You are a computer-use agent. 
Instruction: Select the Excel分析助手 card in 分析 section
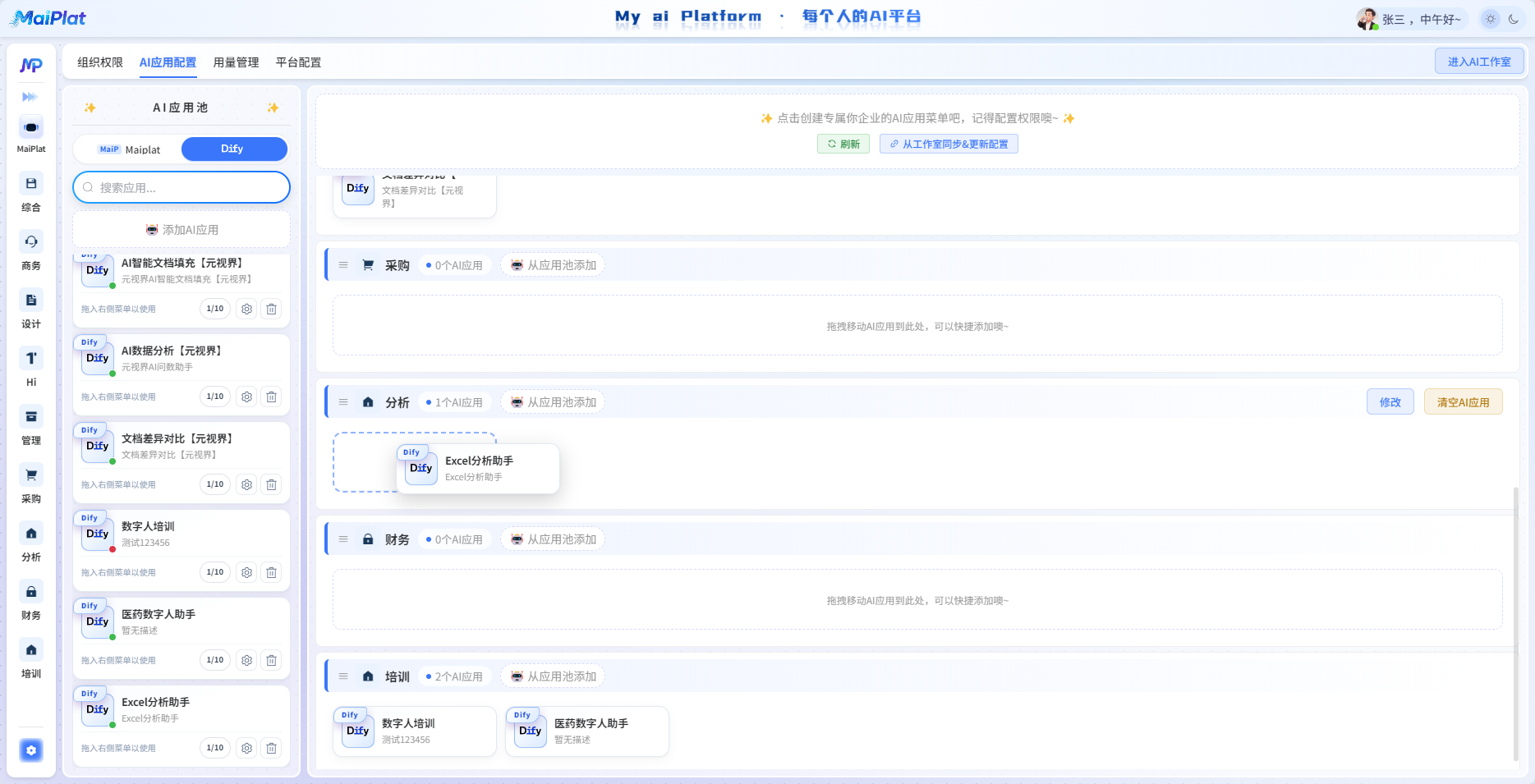pyautogui.click(x=478, y=469)
